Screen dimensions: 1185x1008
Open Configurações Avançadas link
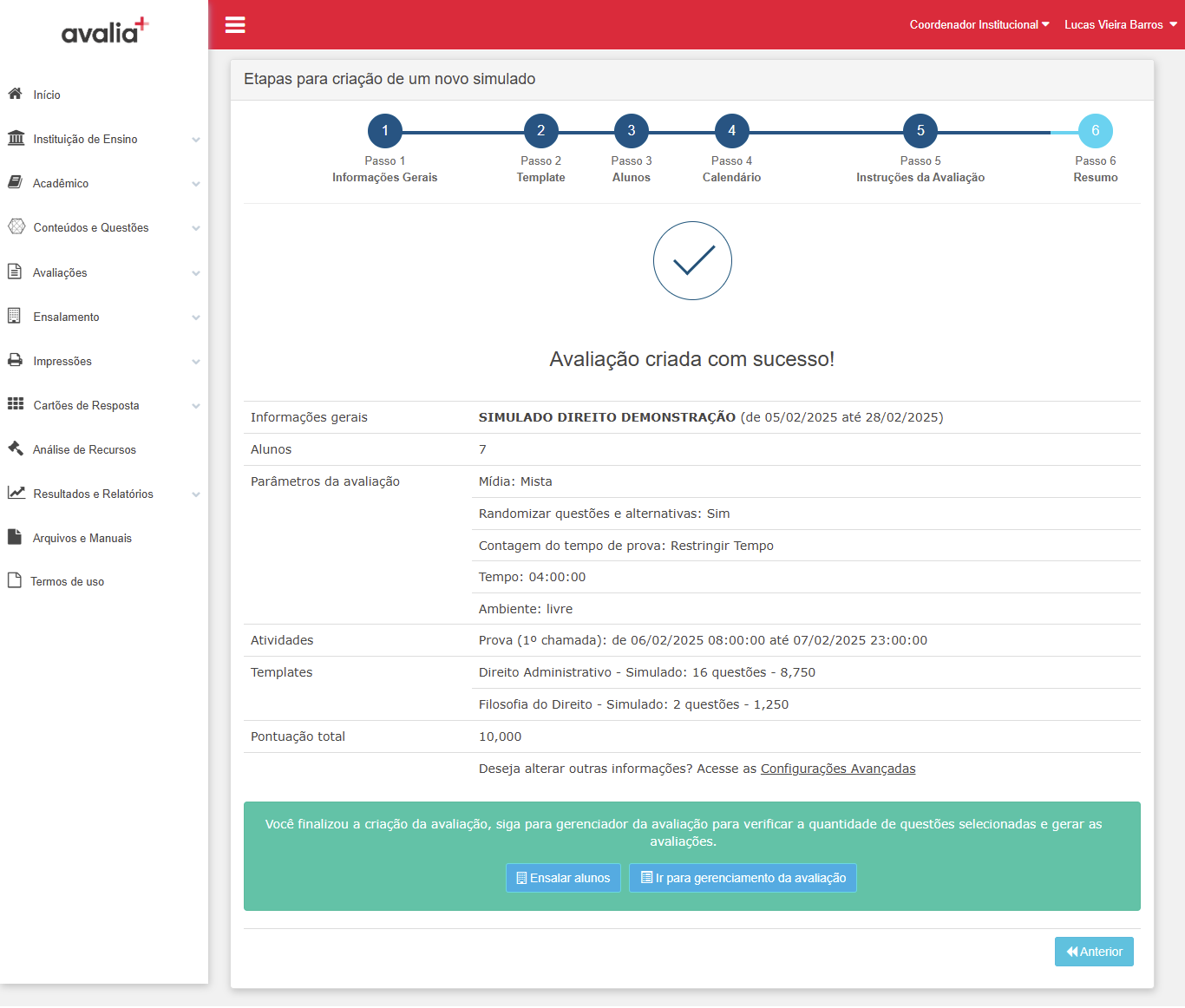[838, 769]
